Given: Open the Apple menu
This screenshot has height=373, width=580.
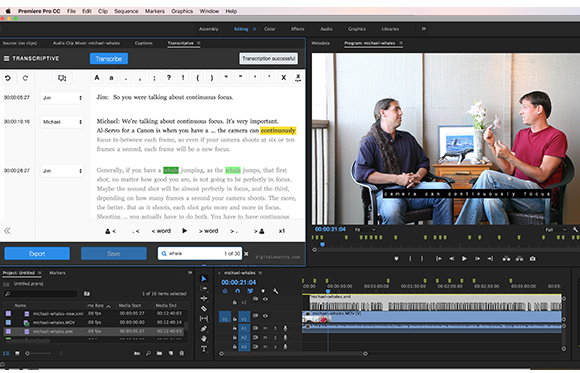Looking at the screenshot, I should (8, 11).
